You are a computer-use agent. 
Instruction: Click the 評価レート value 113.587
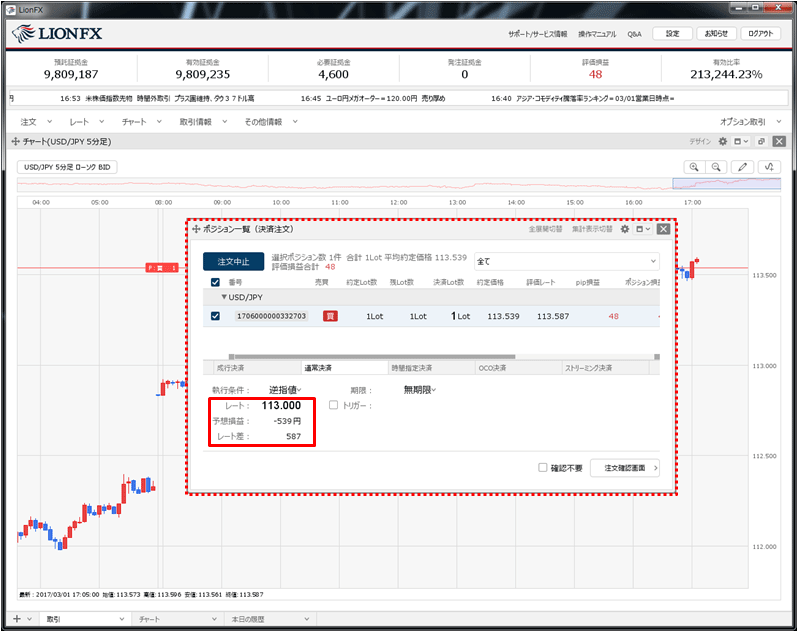553,316
